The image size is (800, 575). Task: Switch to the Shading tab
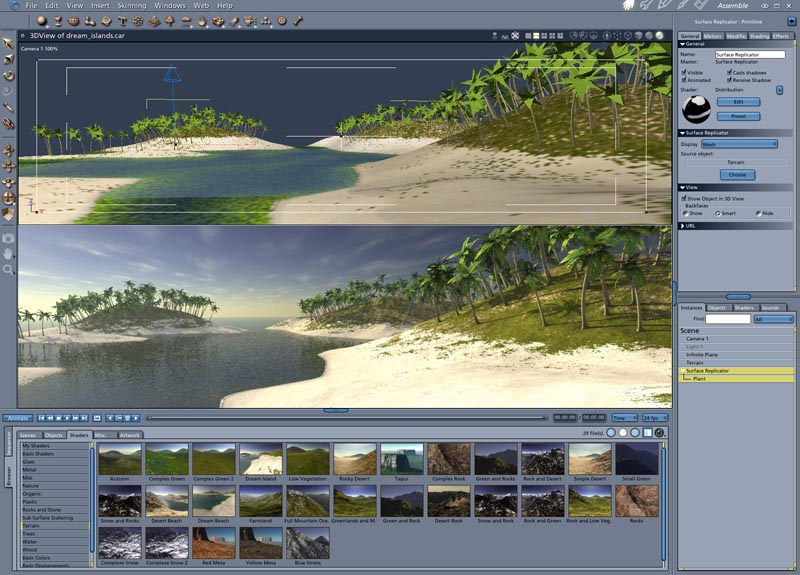pyautogui.click(x=759, y=35)
